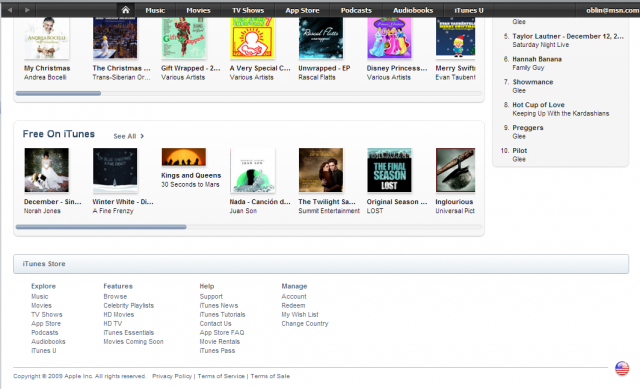Open The Twilight Saga poster thumbnail
640x389 pixels.
pyautogui.click(x=321, y=170)
